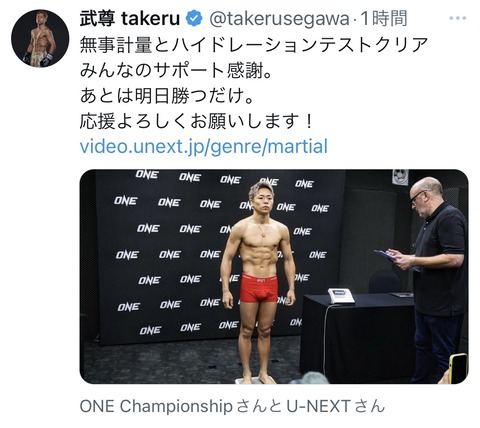Viewport: 480px width, 428px height.
Task: Click the blue verified badge
Action: click(194, 18)
